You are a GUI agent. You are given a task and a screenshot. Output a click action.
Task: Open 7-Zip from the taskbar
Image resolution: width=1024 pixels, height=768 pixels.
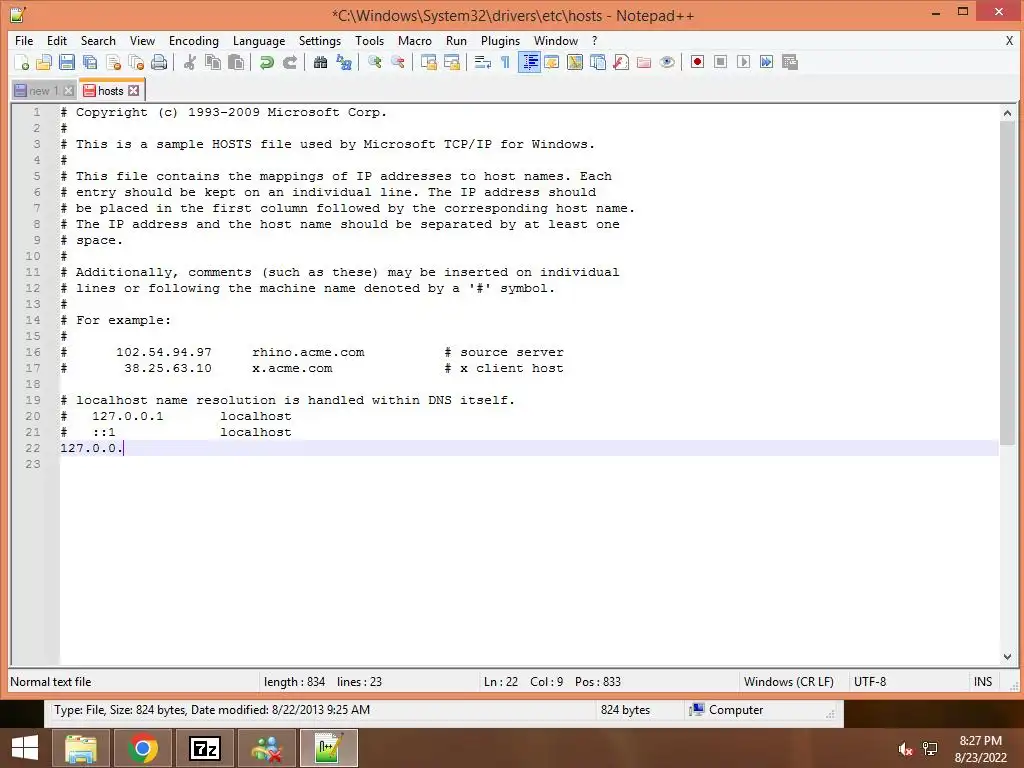click(x=205, y=748)
